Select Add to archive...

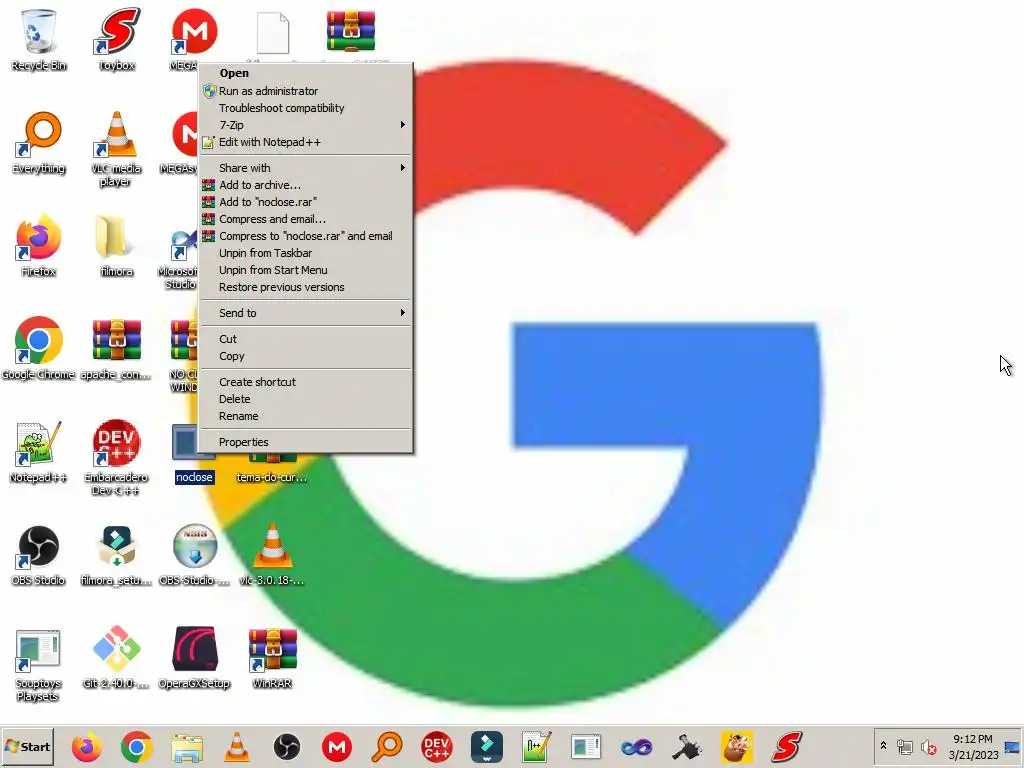click(306, 185)
